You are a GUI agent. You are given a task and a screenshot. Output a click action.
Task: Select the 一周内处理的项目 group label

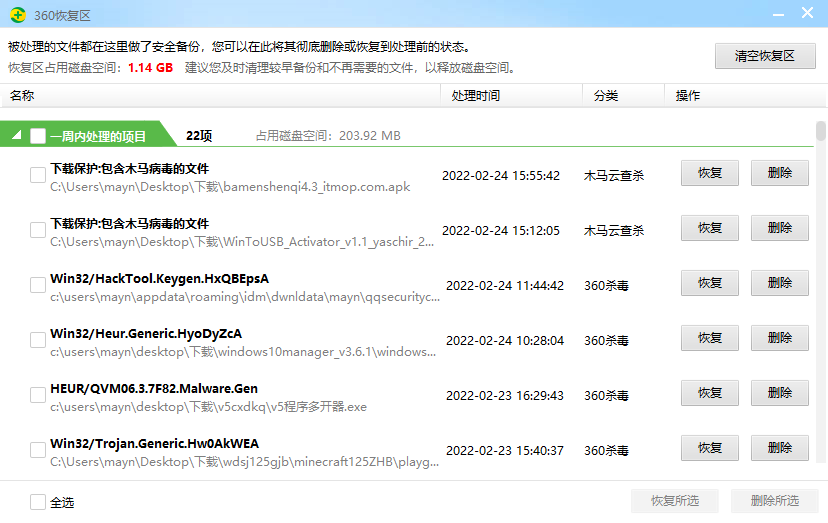pyautogui.click(x=98, y=137)
